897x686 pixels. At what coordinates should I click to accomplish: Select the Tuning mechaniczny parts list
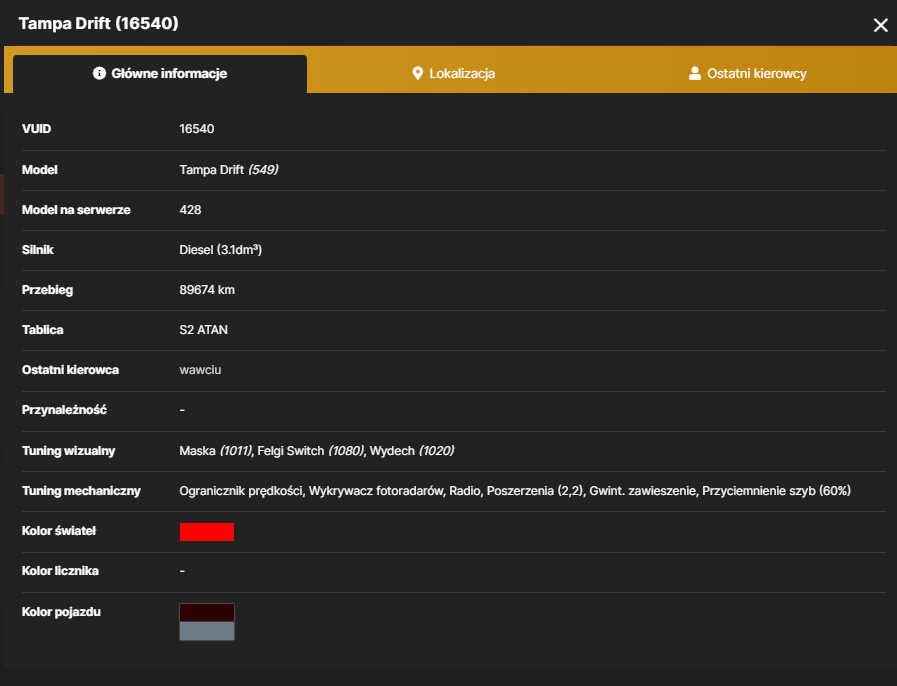coord(515,491)
